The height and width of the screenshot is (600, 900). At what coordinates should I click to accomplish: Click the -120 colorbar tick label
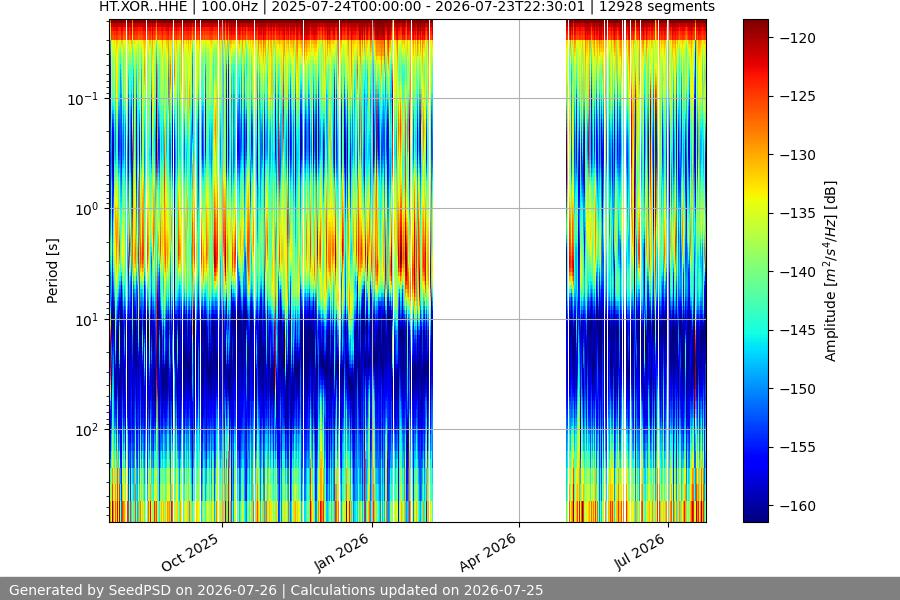coord(798,38)
